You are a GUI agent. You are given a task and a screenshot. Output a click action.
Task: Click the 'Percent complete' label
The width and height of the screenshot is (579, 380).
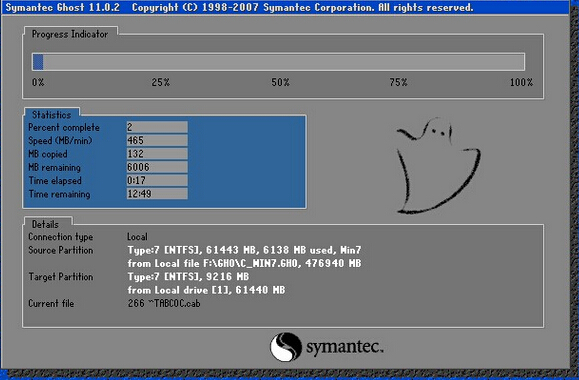(x=64, y=127)
